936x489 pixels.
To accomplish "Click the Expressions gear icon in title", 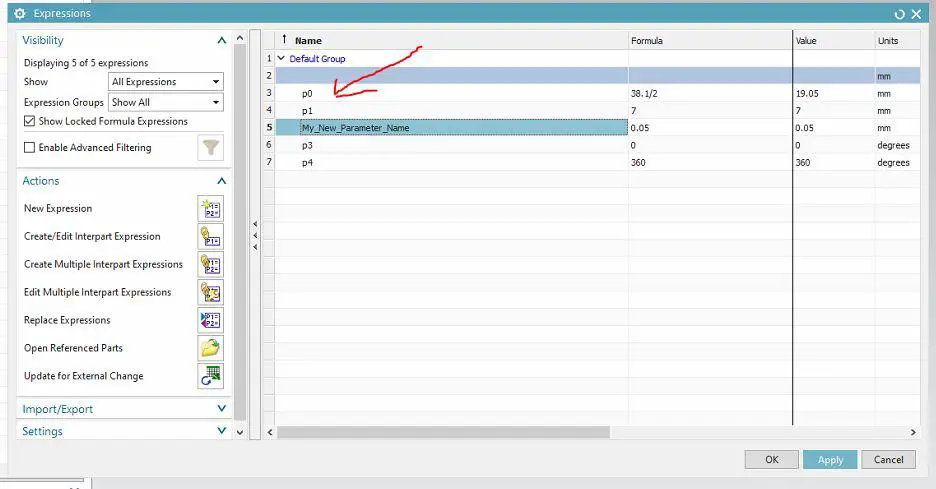I will tap(20, 13).
